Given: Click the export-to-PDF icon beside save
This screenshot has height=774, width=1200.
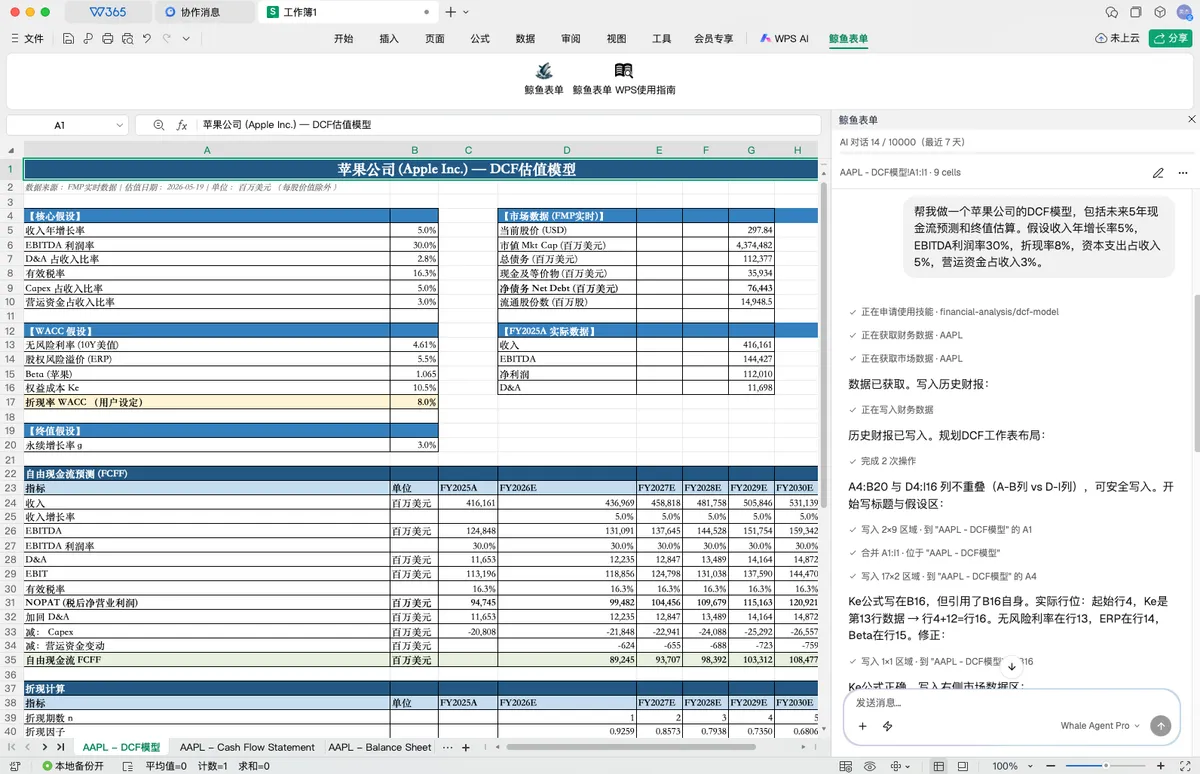Looking at the screenshot, I should coord(88,39).
